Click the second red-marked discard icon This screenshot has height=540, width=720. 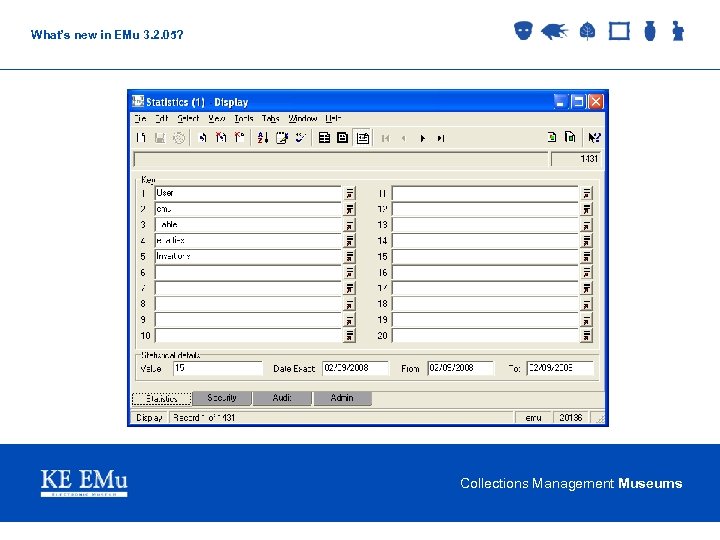(x=239, y=138)
